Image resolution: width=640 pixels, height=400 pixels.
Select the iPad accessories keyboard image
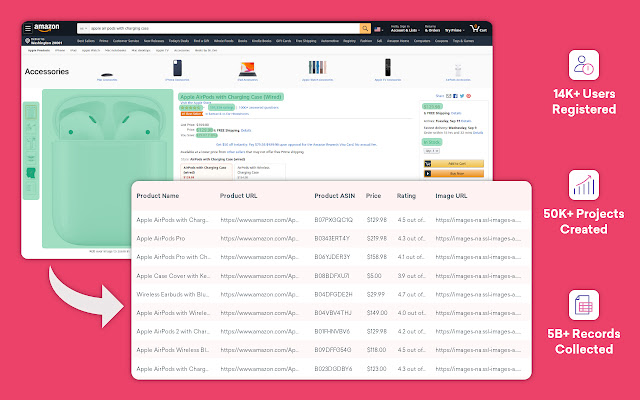coord(247,69)
